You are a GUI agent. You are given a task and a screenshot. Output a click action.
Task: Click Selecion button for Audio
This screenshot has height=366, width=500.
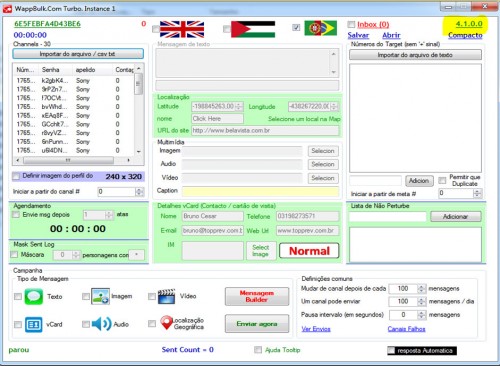click(x=323, y=164)
